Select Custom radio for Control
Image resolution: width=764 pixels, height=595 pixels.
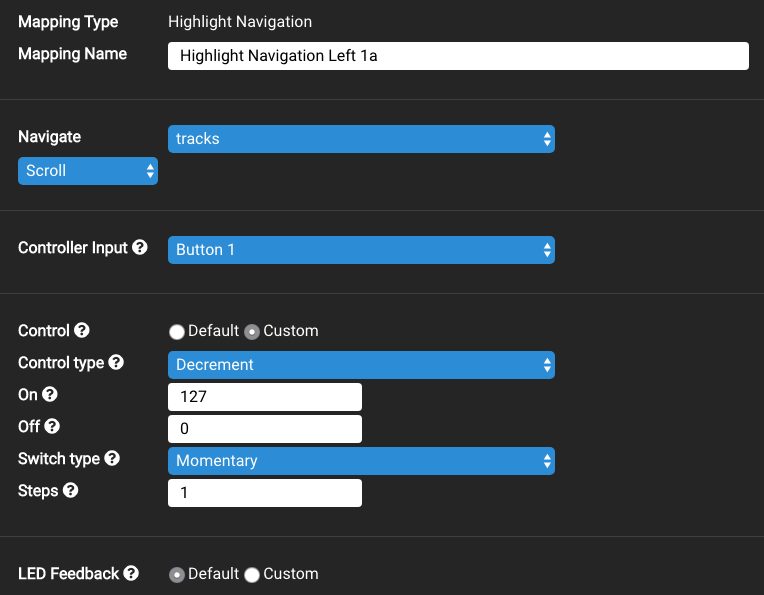coord(252,332)
